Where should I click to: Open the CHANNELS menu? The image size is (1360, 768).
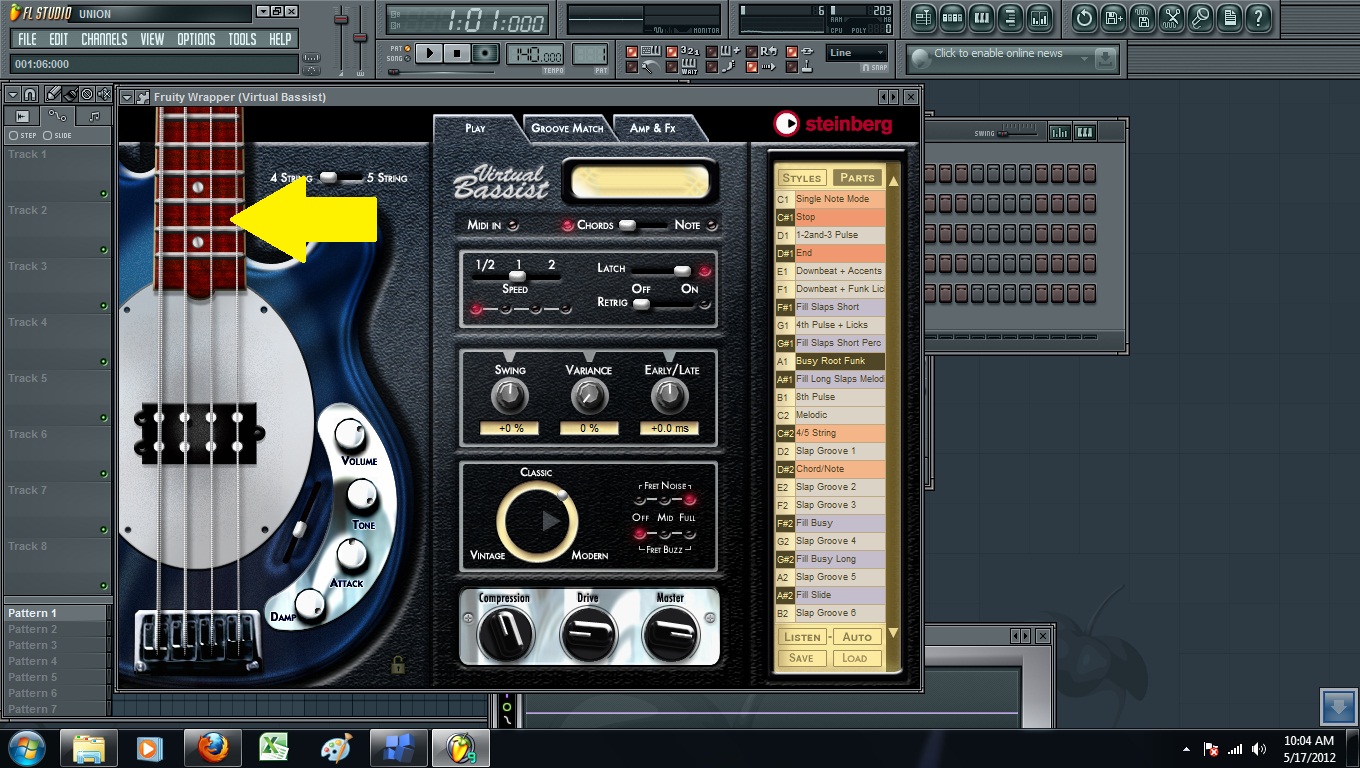pyautogui.click(x=104, y=39)
